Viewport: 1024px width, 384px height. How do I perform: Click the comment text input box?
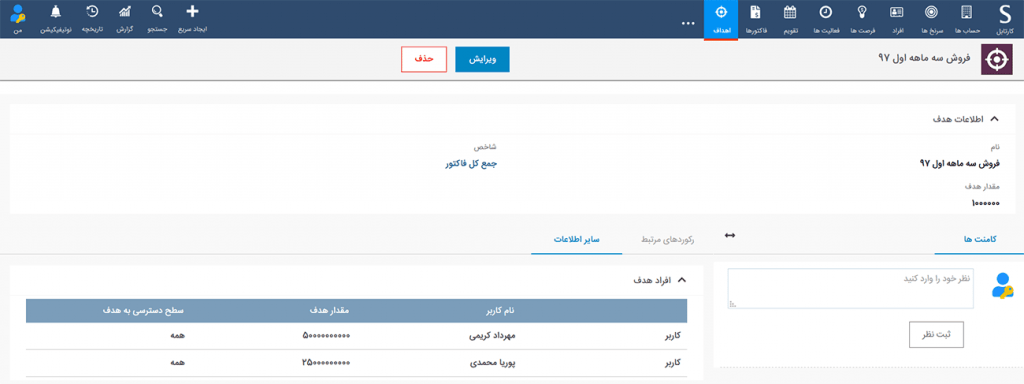click(x=850, y=288)
